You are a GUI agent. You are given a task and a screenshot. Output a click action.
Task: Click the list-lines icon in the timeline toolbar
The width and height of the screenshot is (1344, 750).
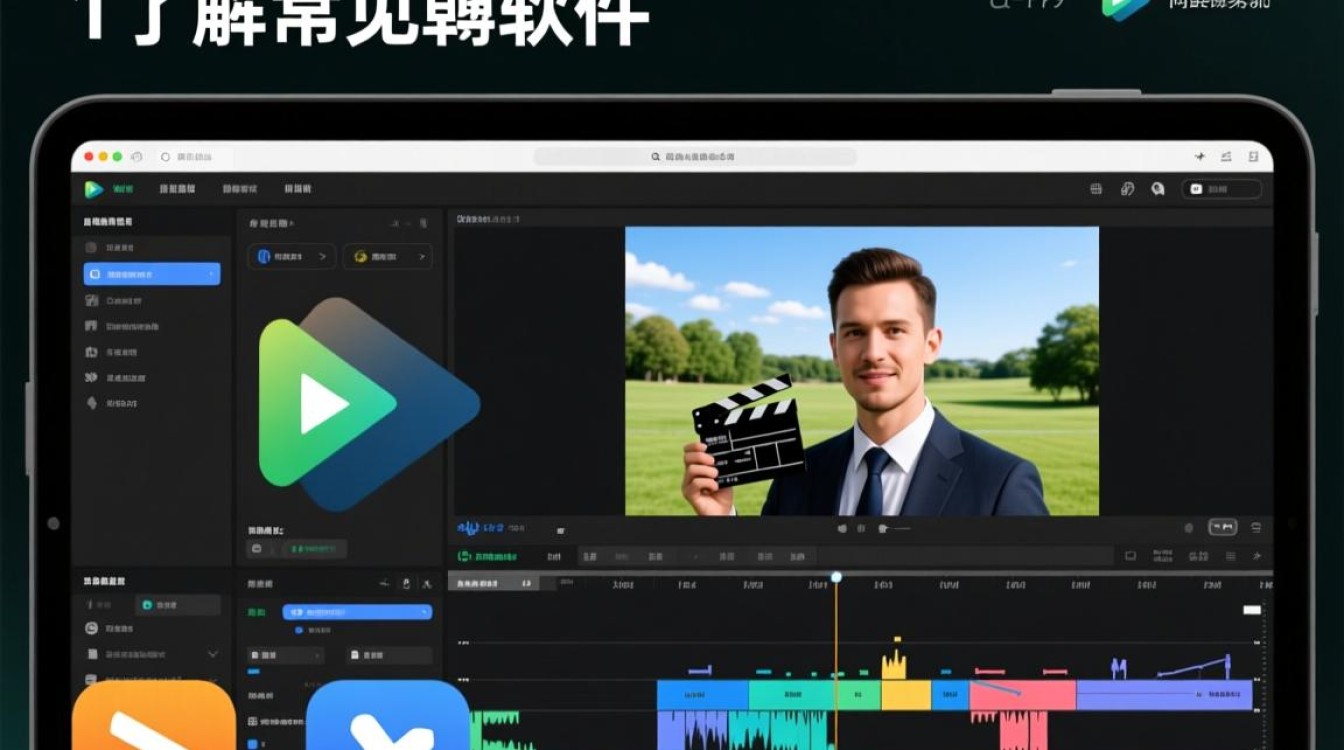click(x=1231, y=556)
